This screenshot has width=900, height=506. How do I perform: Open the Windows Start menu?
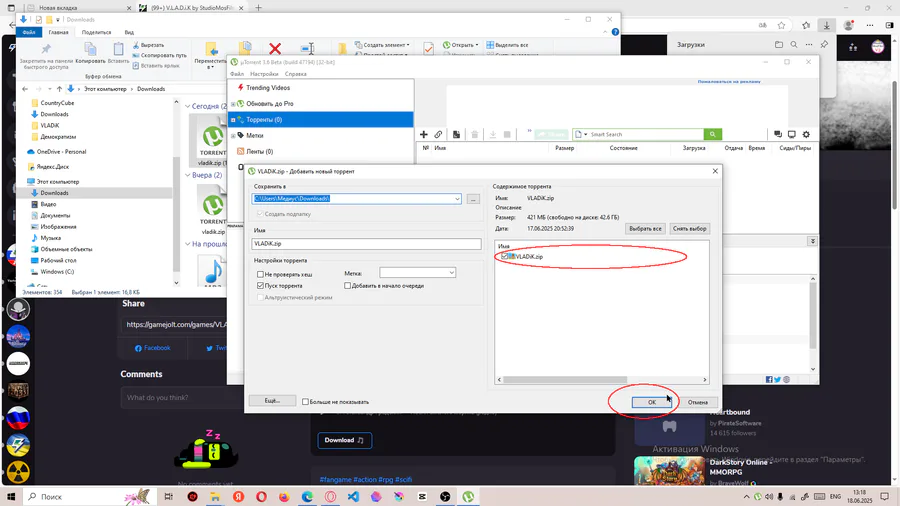11,497
